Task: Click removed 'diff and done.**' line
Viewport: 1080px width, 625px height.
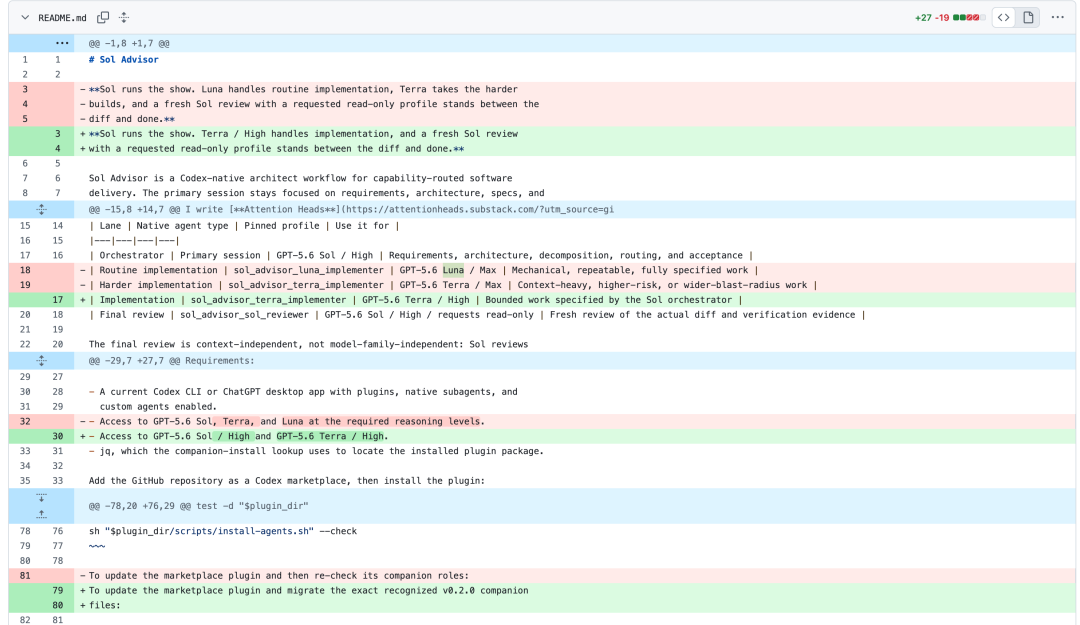Action: tap(132, 119)
